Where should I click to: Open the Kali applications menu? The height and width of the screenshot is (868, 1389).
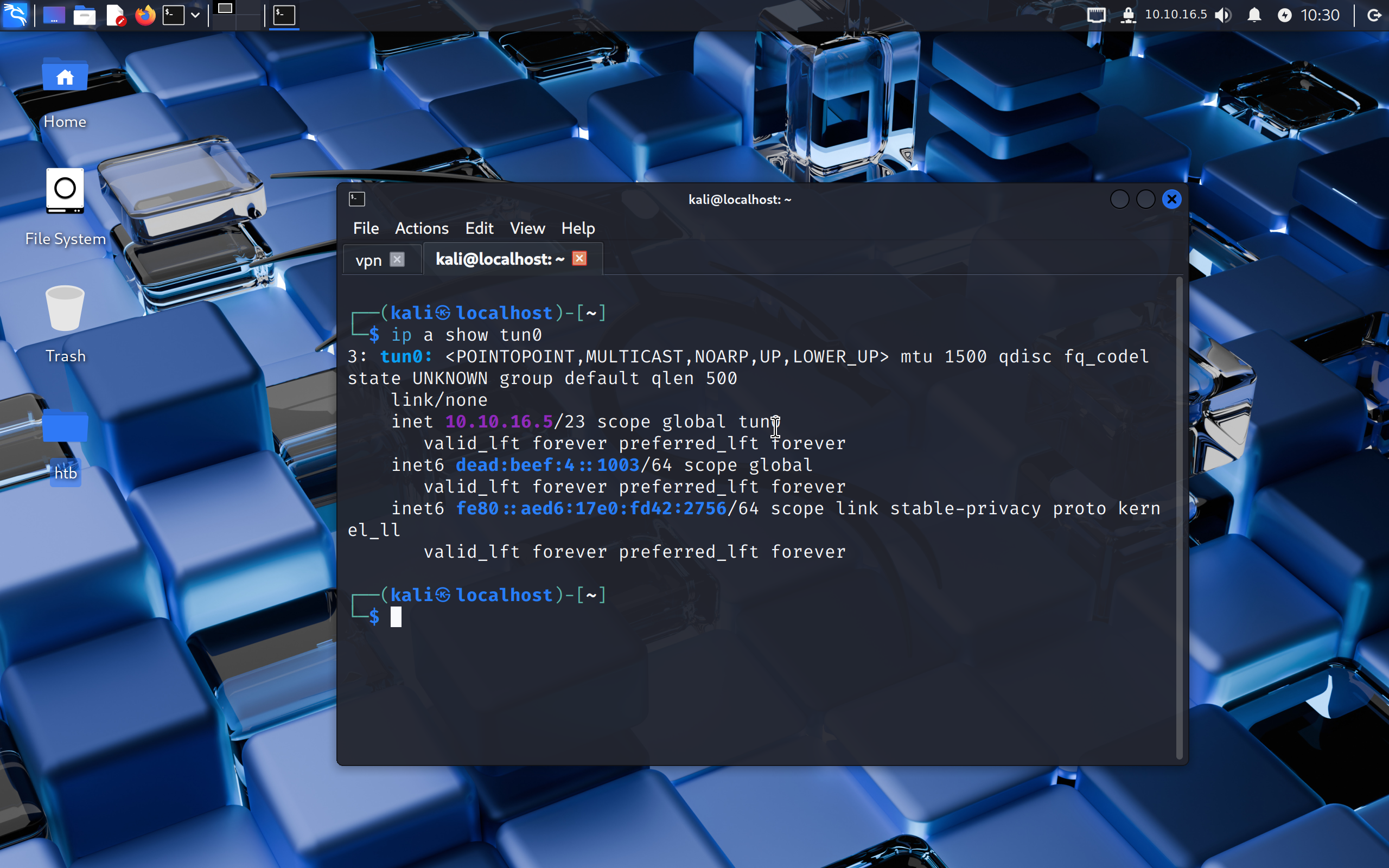click(x=15, y=15)
